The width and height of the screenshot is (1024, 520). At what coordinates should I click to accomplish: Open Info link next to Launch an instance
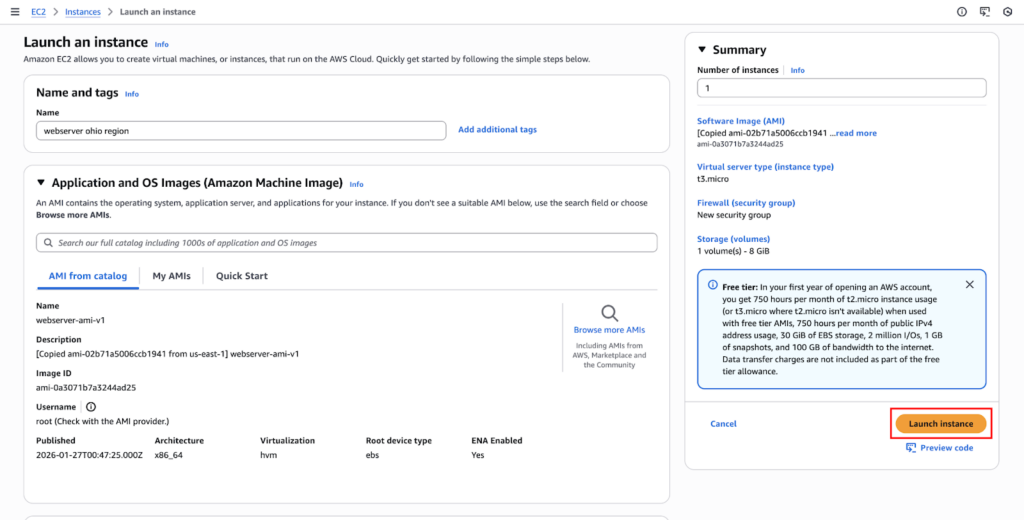[161, 44]
